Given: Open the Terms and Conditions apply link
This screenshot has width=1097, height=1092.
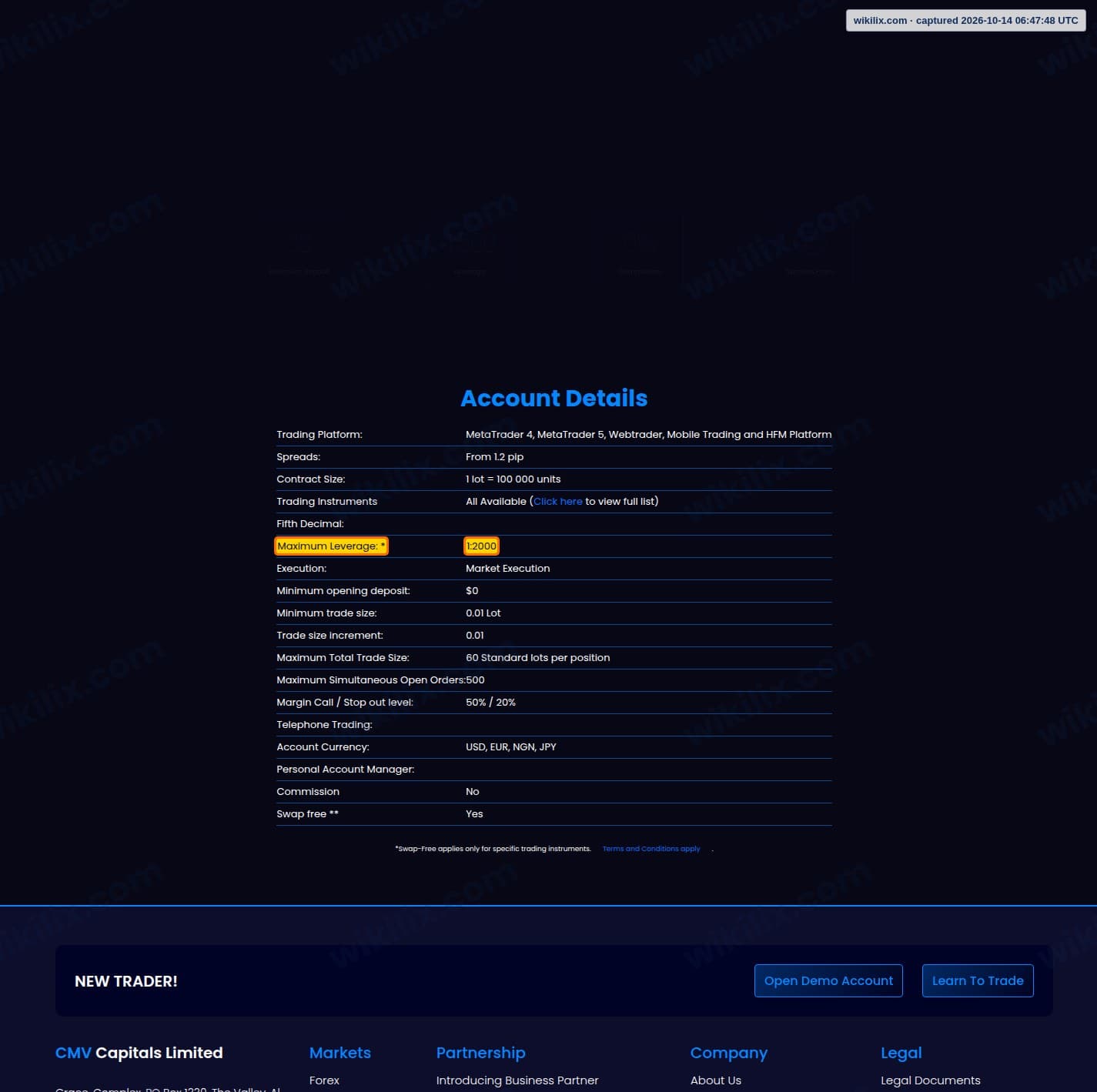Looking at the screenshot, I should tap(651, 849).
